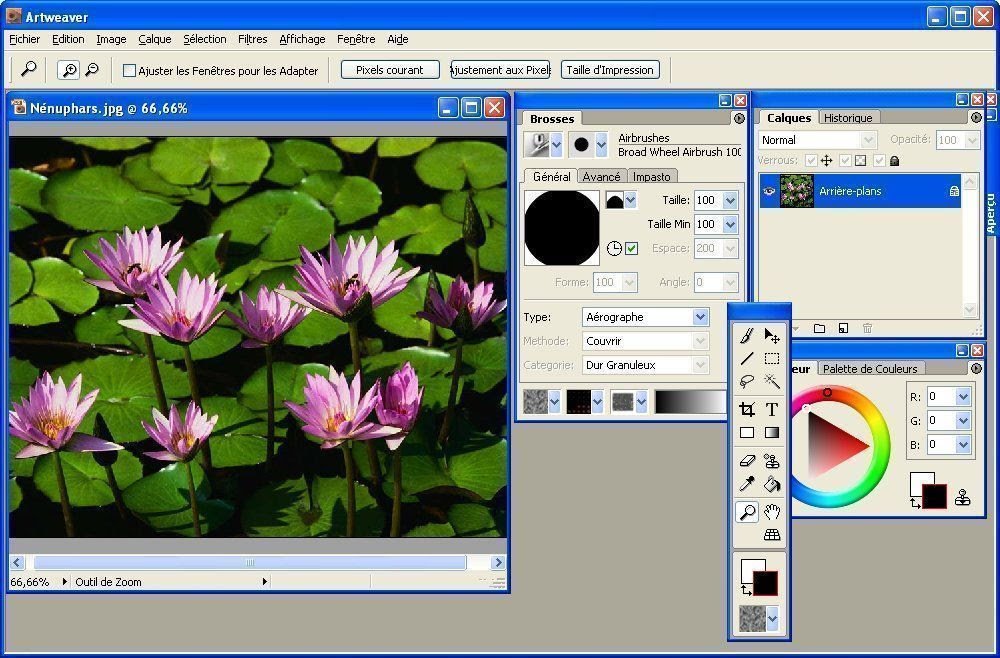Open the Calques panel options menu arrow

click(x=976, y=117)
